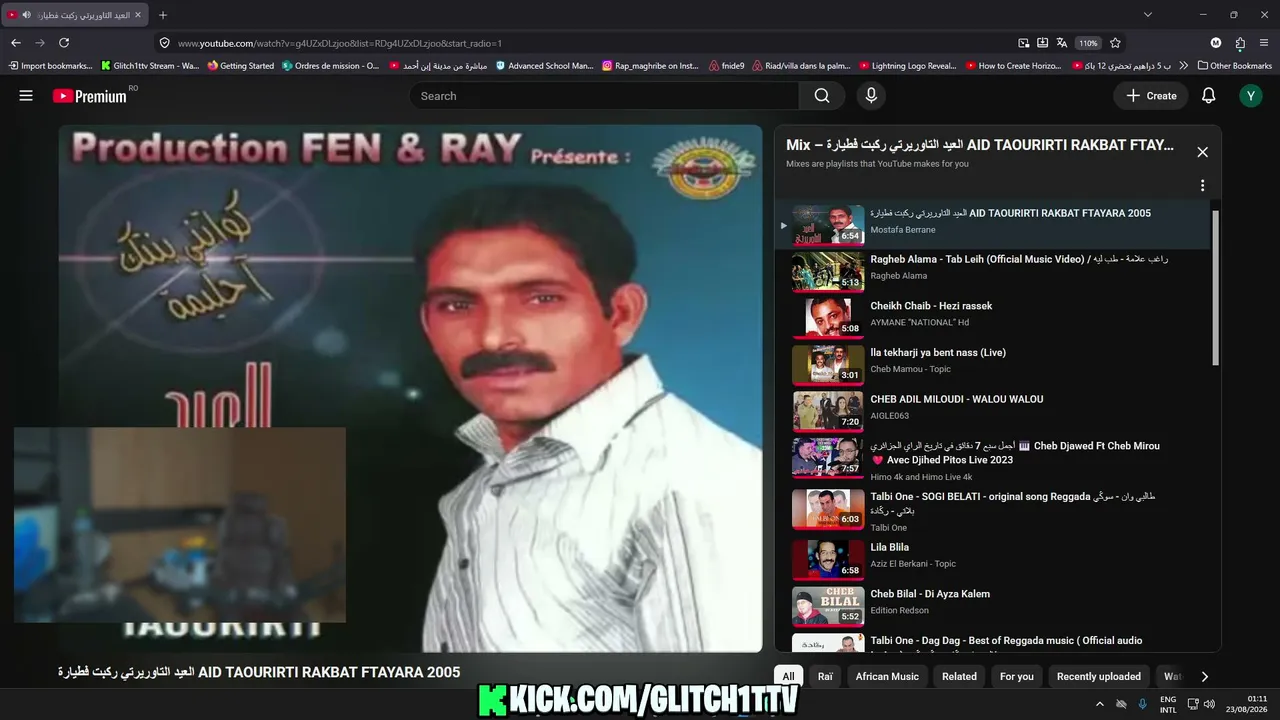Open the Ordres de mission bookmark
The height and width of the screenshot is (720, 1280).
click(x=331, y=66)
